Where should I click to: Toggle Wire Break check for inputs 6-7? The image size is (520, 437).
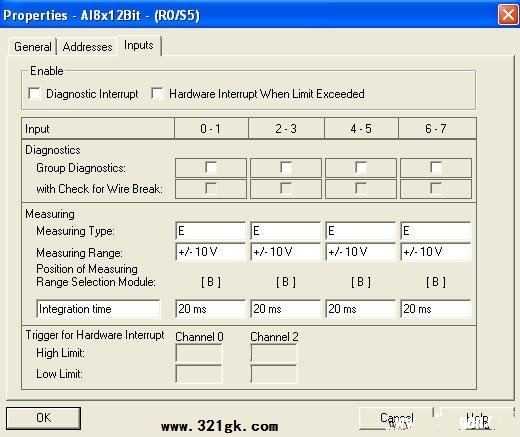point(436,189)
